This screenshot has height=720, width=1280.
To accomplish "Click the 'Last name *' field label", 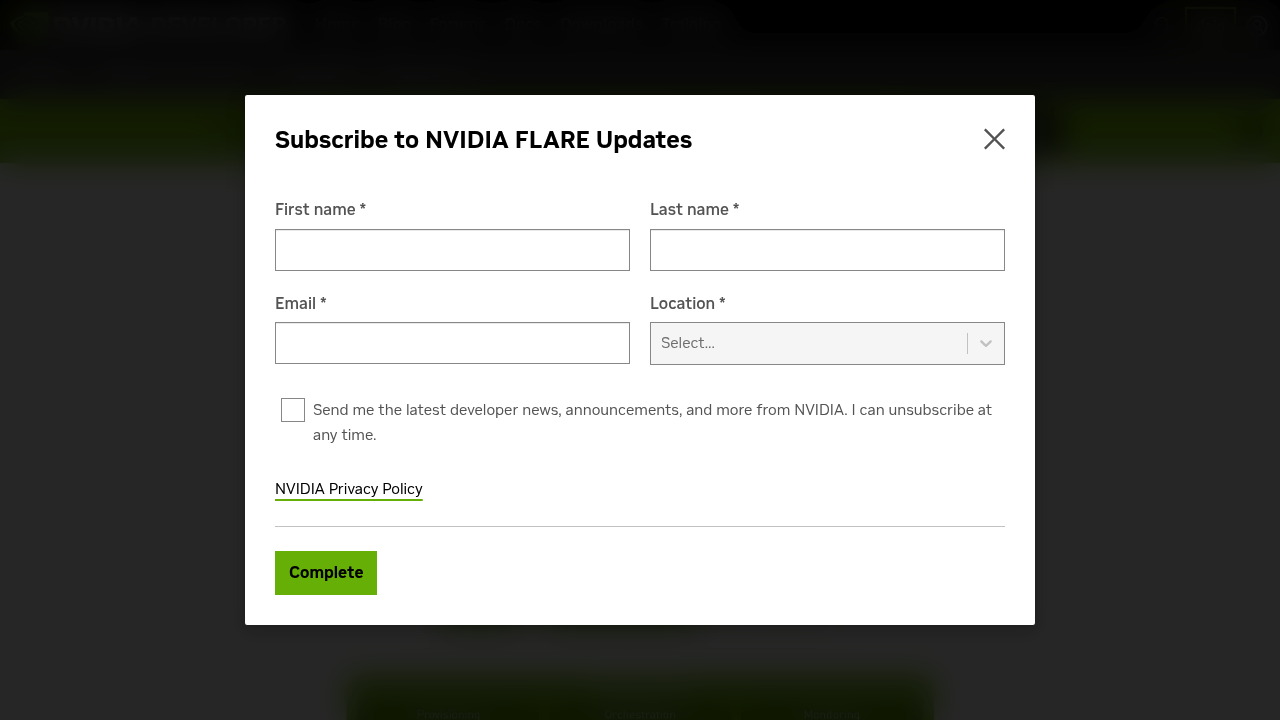I will click(694, 209).
